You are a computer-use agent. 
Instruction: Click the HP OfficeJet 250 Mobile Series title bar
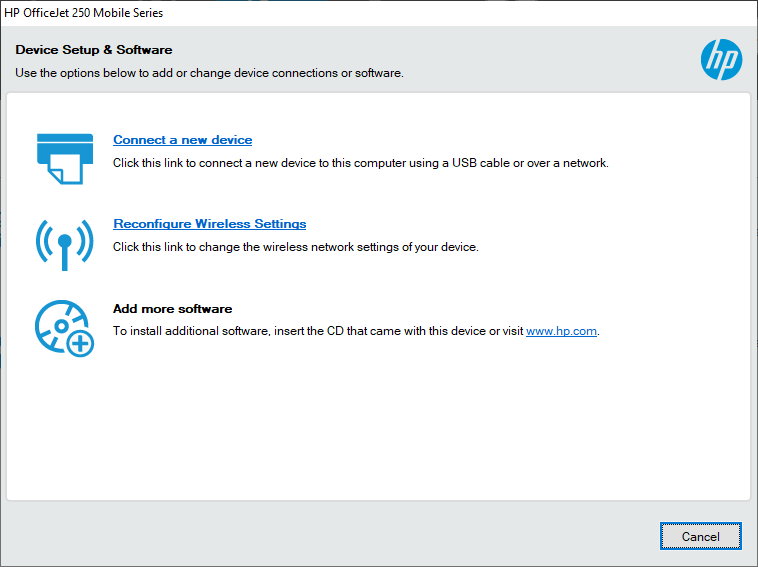[x=84, y=13]
